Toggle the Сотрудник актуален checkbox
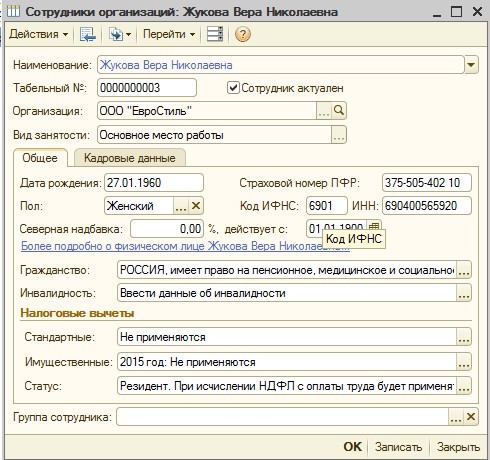This screenshot has height=460, width=490. [x=233, y=88]
